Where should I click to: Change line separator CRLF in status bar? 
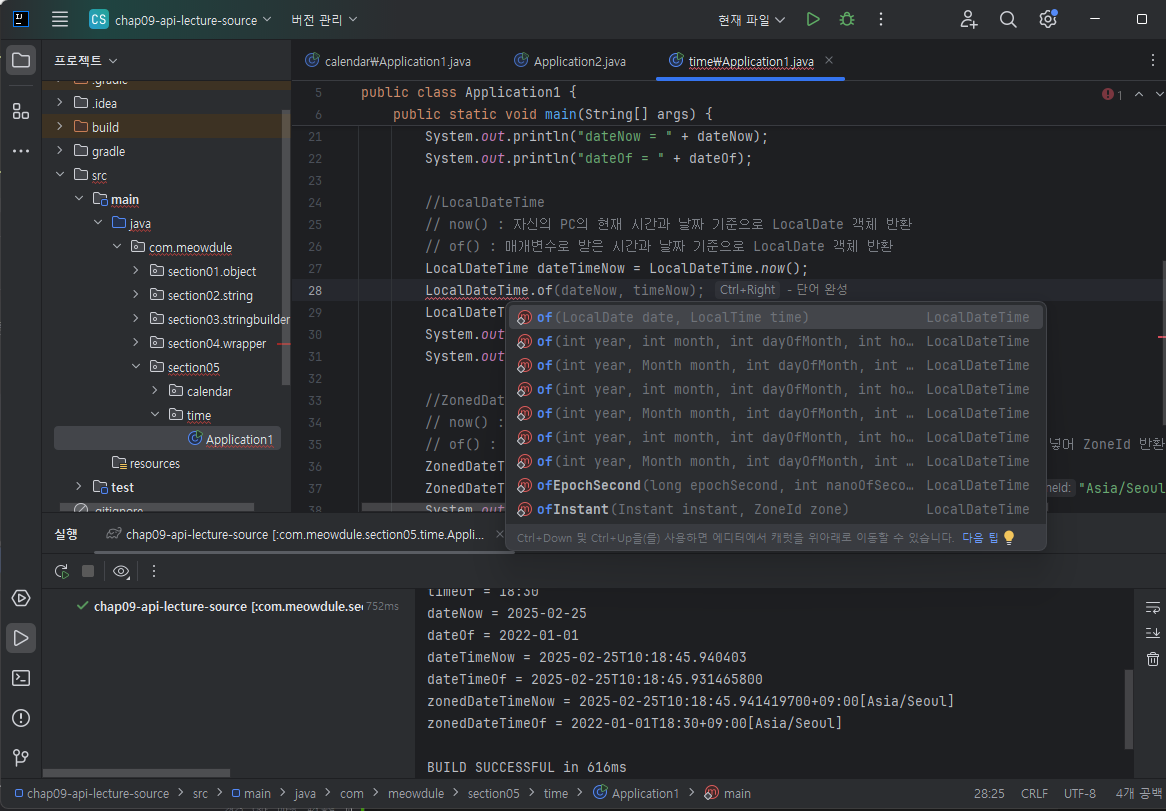pos(1034,793)
